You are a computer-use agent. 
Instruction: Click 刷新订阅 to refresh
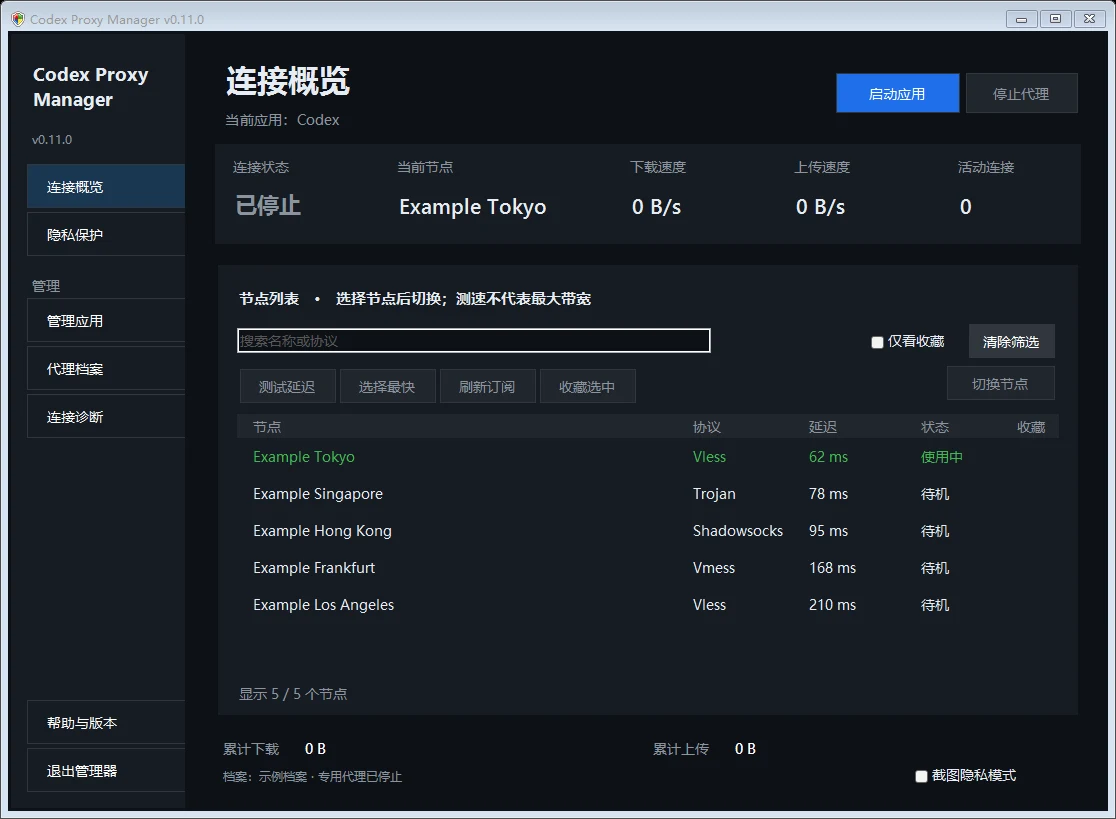click(488, 386)
